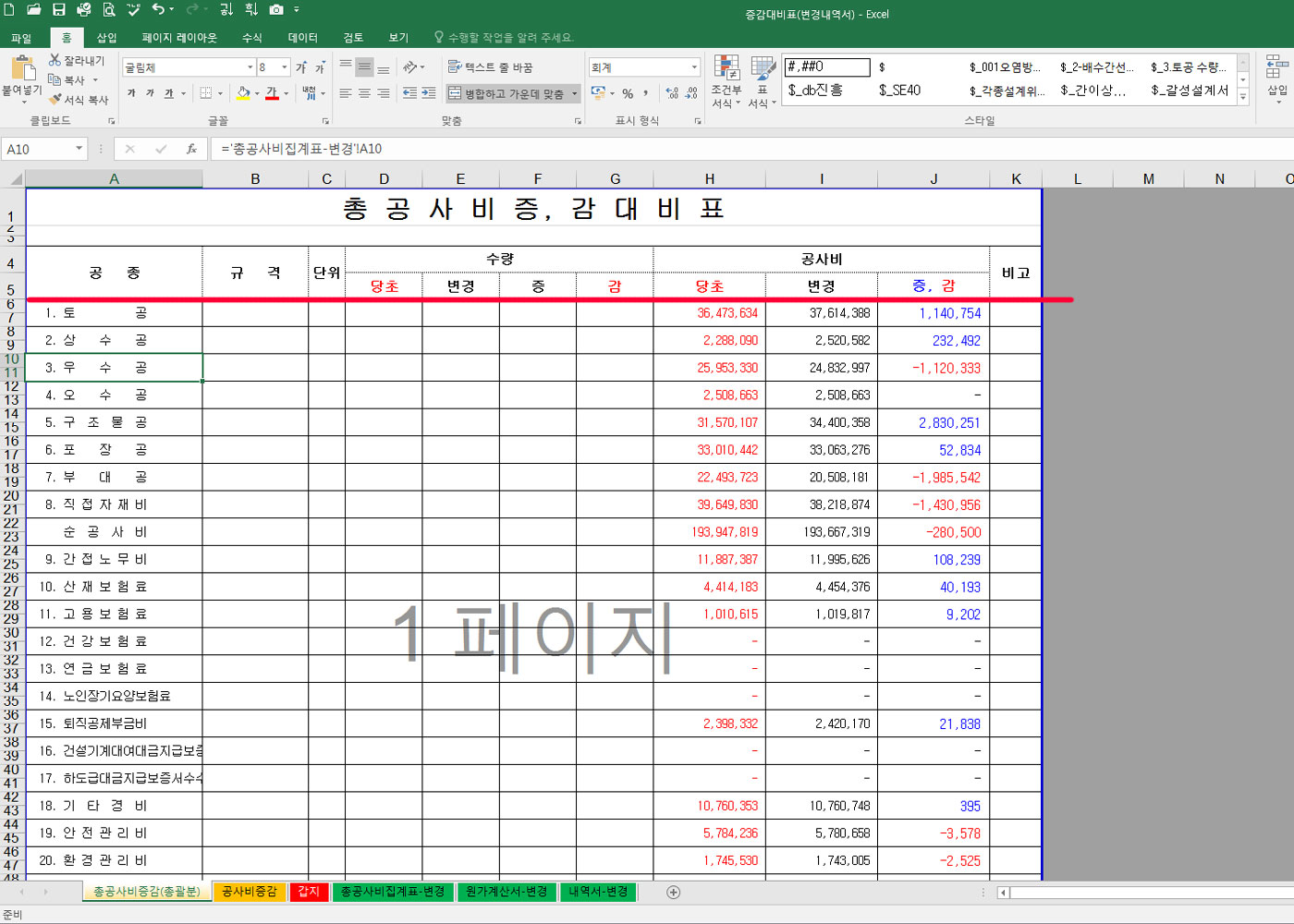Switch to the 페이지 레이아웃 ribbon tab
The width and height of the screenshot is (1294, 924).
[x=179, y=38]
